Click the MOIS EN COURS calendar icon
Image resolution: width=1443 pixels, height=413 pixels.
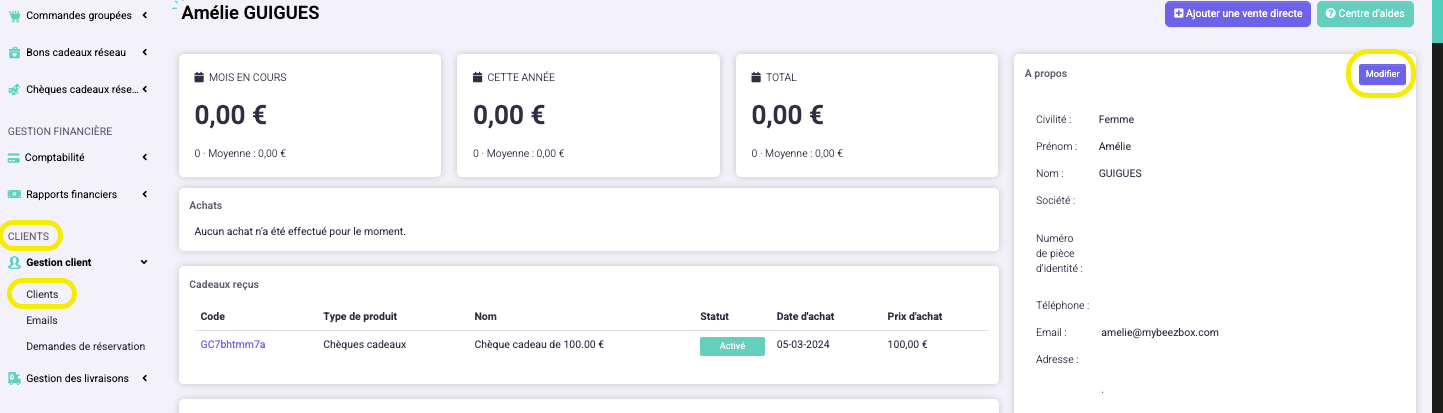(199, 77)
